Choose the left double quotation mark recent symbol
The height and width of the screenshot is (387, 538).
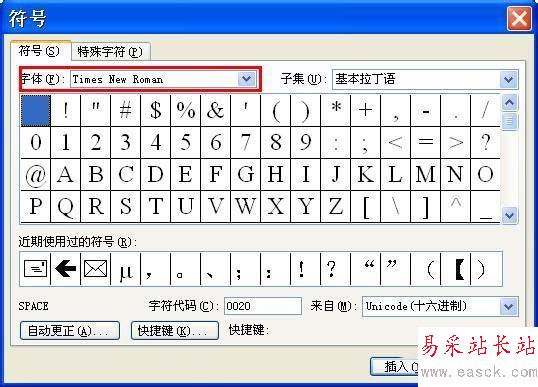[x=365, y=269]
